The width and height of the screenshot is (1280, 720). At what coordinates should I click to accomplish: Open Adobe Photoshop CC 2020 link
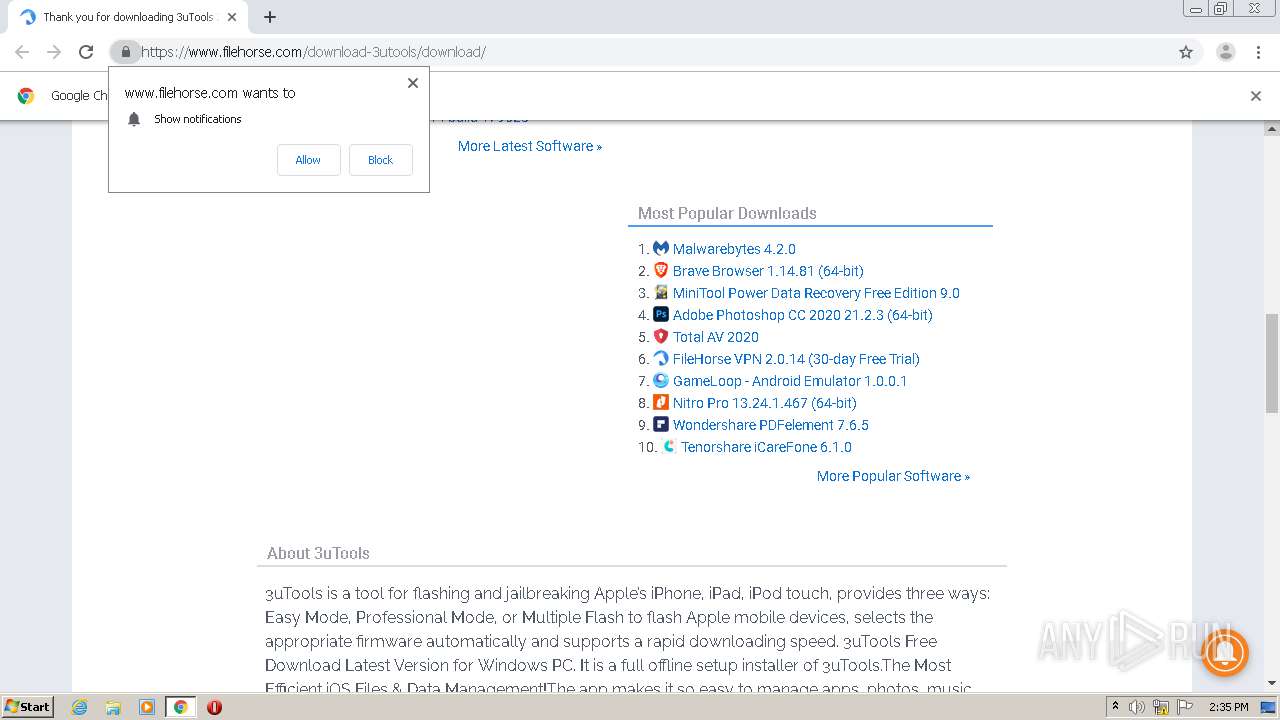pos(802,315)
